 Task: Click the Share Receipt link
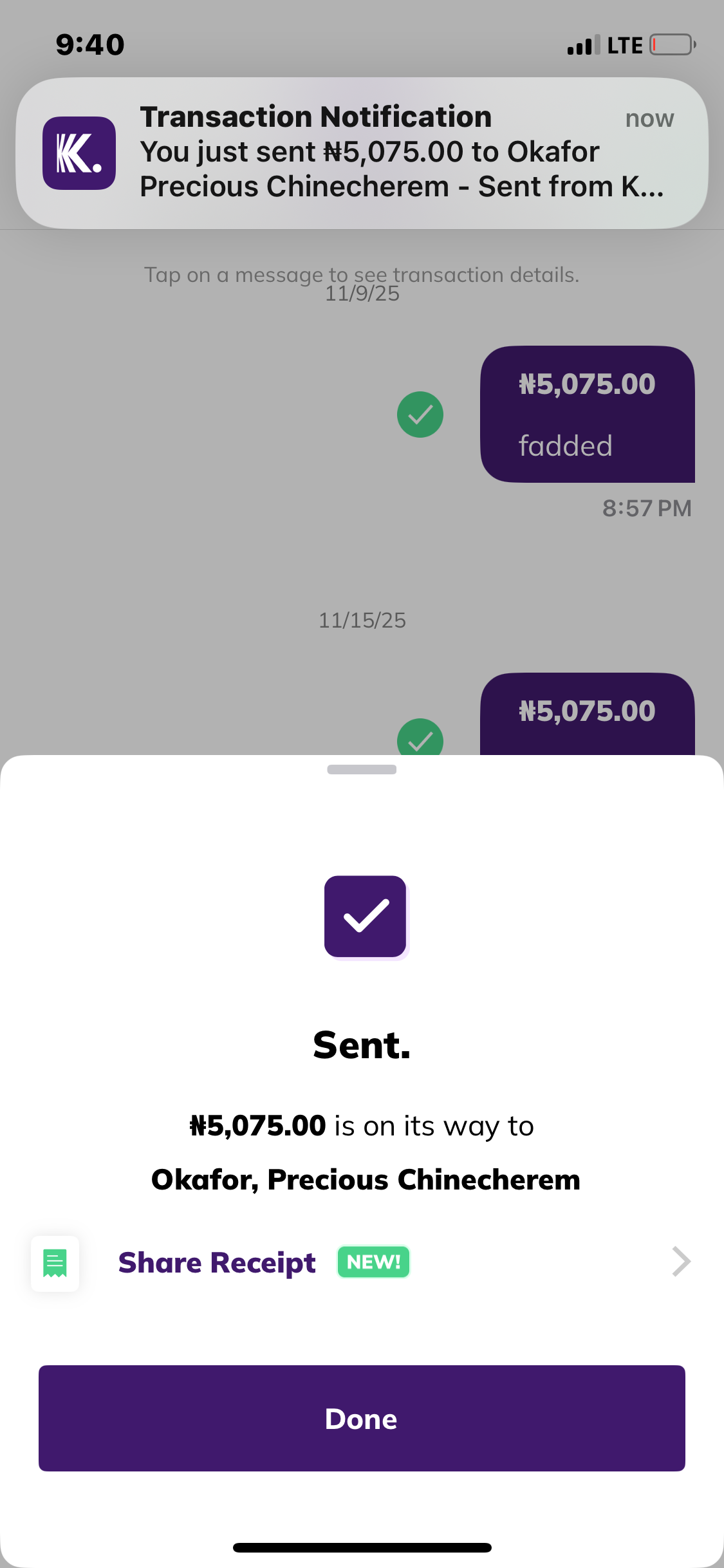pyautogui.click(x=217, y=1263)
